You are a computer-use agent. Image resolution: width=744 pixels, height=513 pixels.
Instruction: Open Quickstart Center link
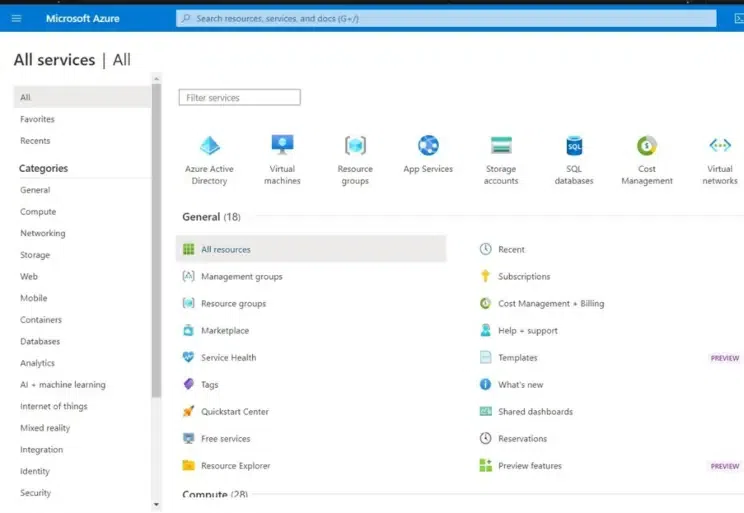[x=235, y=411]
